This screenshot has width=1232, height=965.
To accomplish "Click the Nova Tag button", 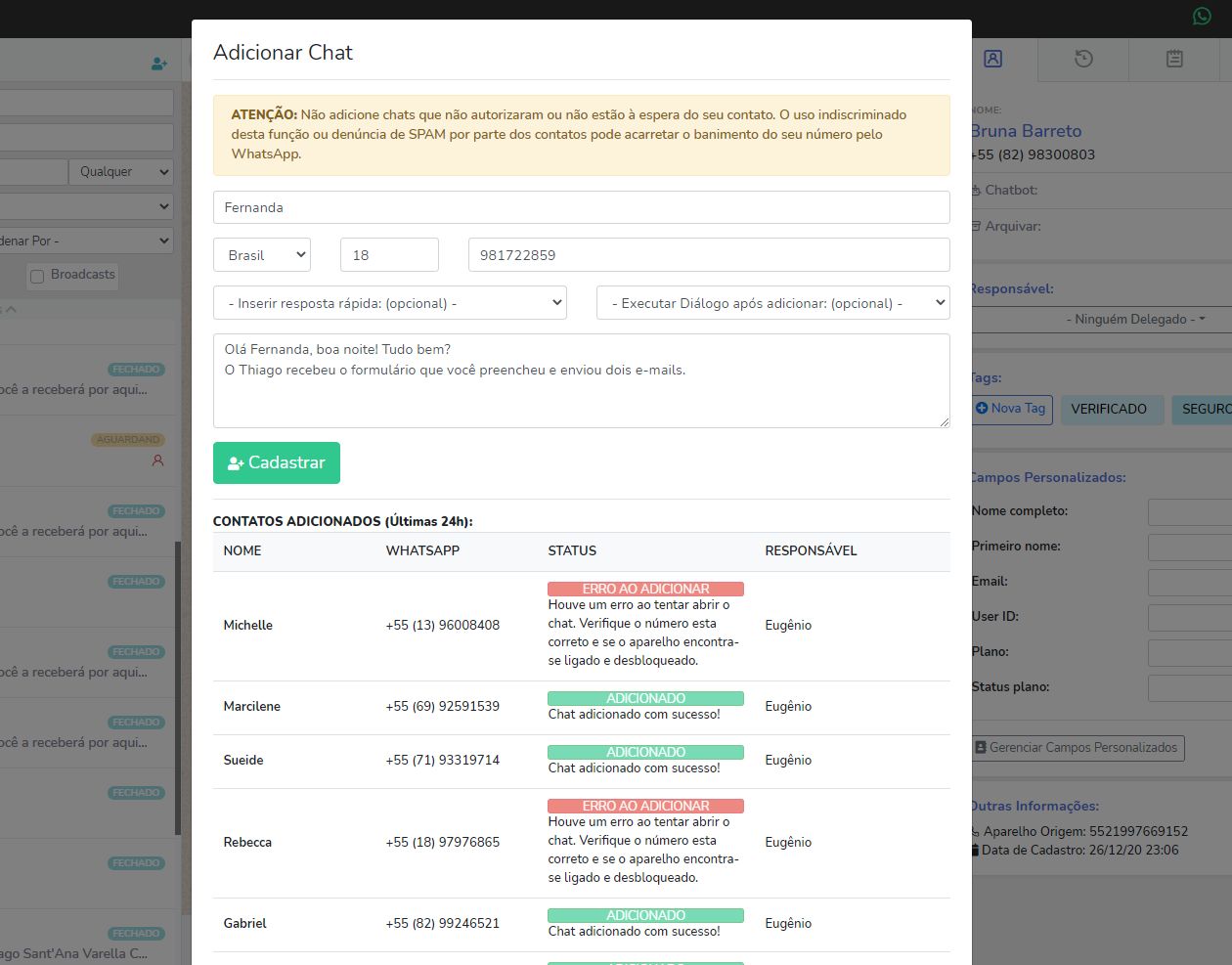I will (x=1011, y=409).
